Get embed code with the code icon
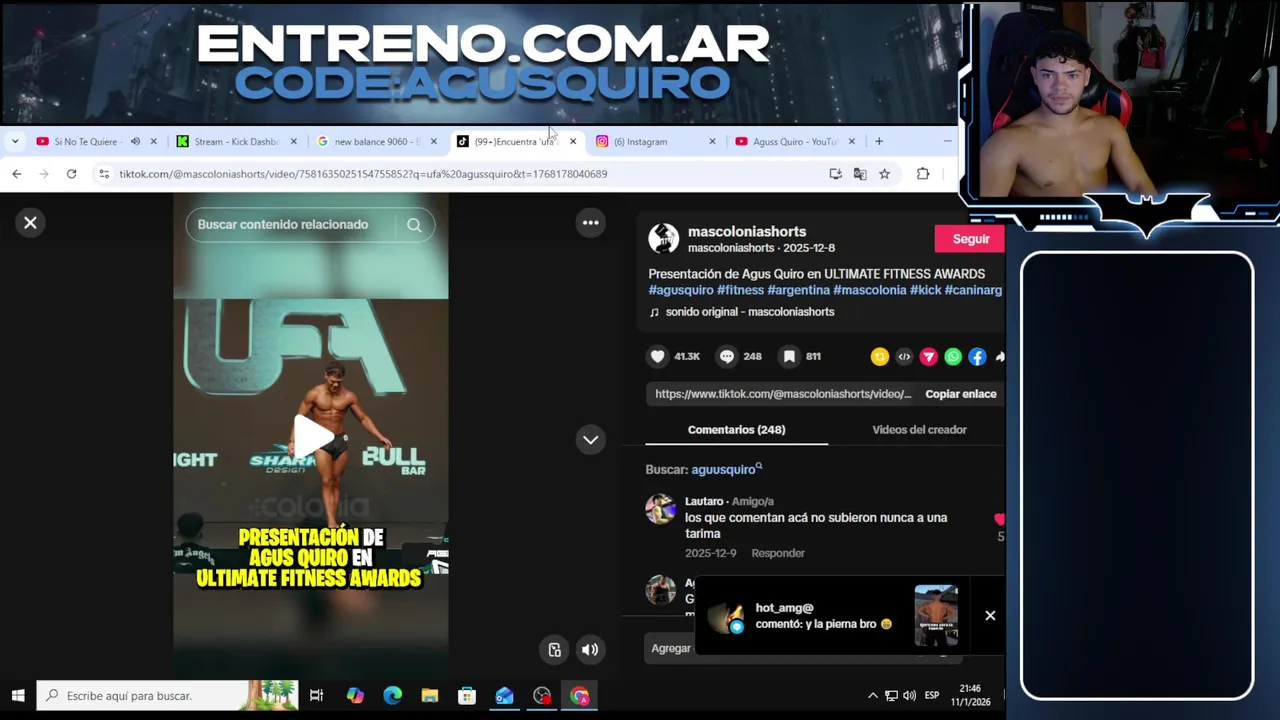 click(x=904, y=357)
